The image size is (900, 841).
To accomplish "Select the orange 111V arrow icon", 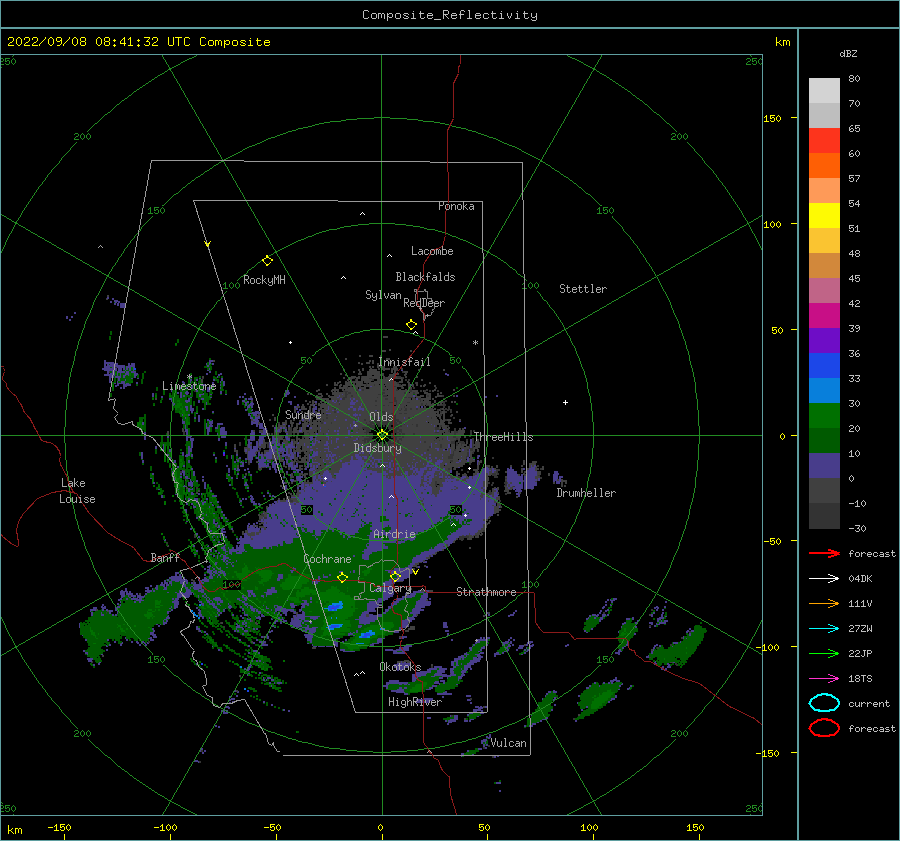I will pos(824,603).
